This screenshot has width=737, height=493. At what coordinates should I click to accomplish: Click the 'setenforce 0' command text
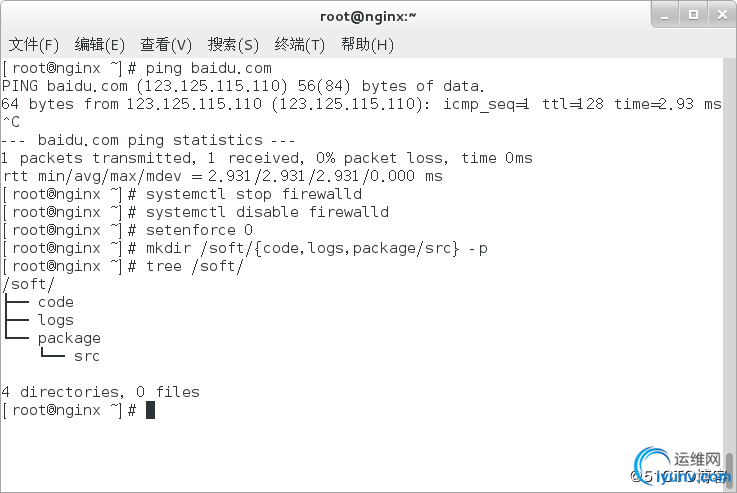[x=199, y=230]
